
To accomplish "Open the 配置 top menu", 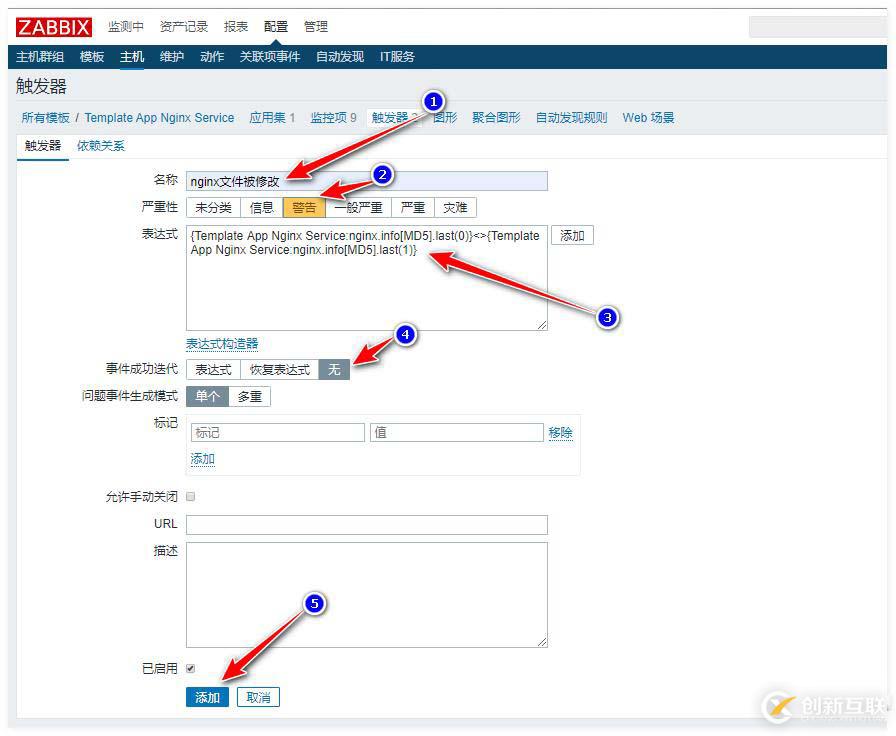I will (x=275, y=27).
